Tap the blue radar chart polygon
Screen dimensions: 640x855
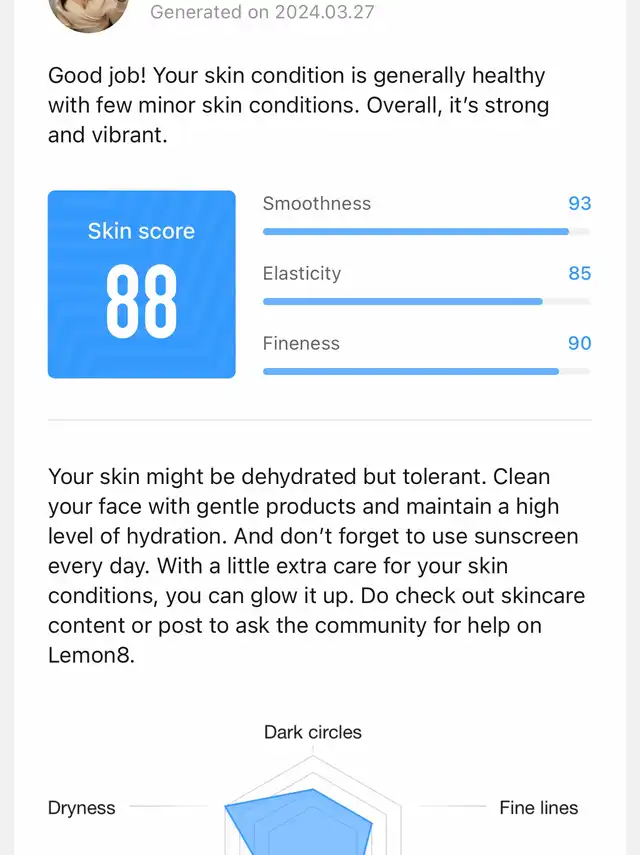tap(299, 823)
